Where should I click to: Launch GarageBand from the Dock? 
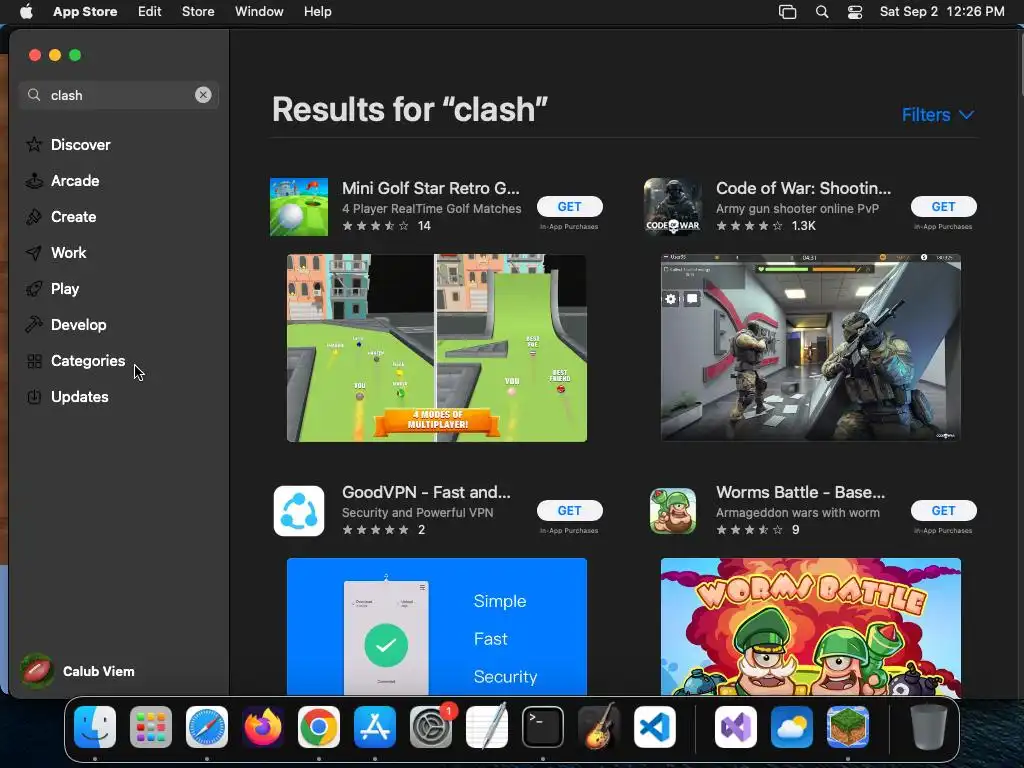(x=599, y=727)
